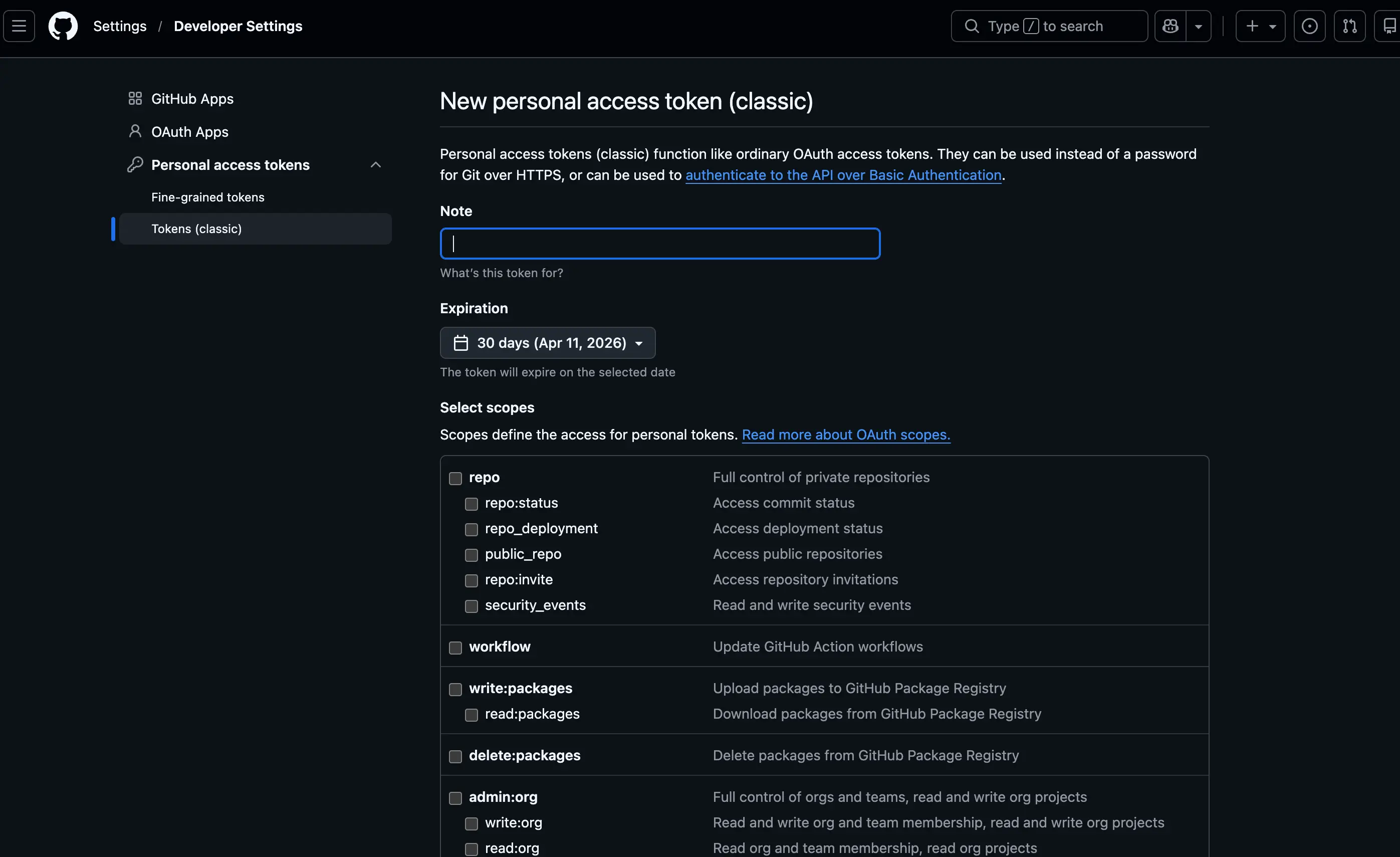Open the hamburger navigation menu

click(19, 26)
